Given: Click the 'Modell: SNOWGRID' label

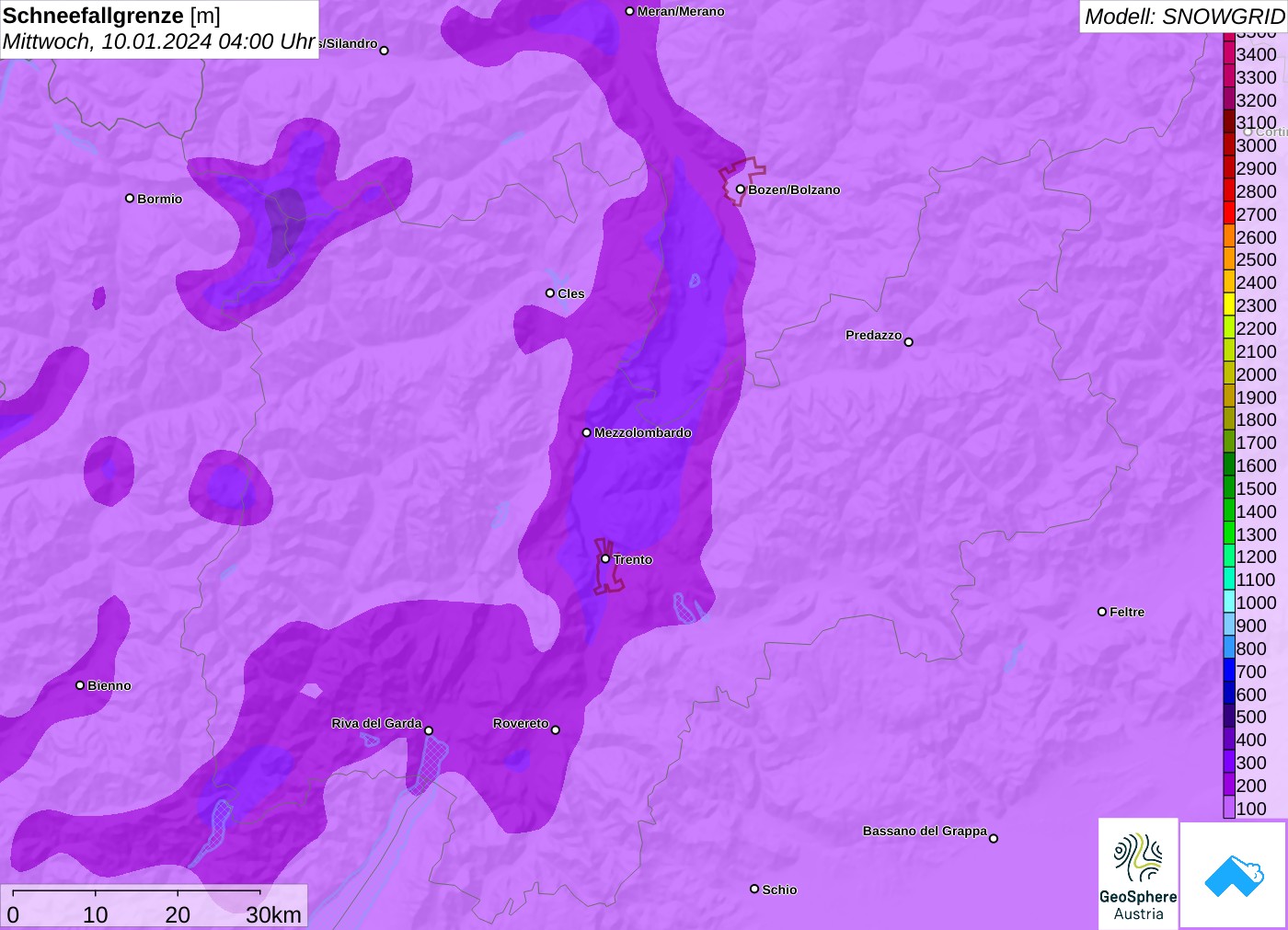Looking at the screenshot, I should click(x=1184, y=17).
